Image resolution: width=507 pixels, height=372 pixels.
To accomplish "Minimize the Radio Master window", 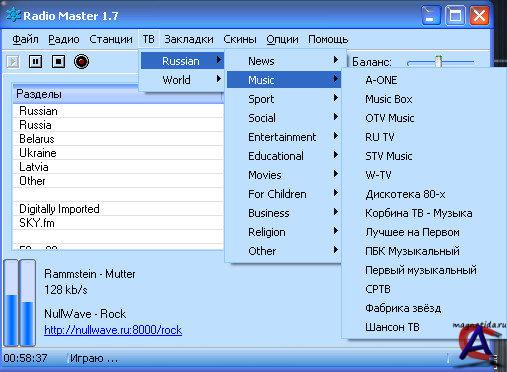I will (431, 15).
